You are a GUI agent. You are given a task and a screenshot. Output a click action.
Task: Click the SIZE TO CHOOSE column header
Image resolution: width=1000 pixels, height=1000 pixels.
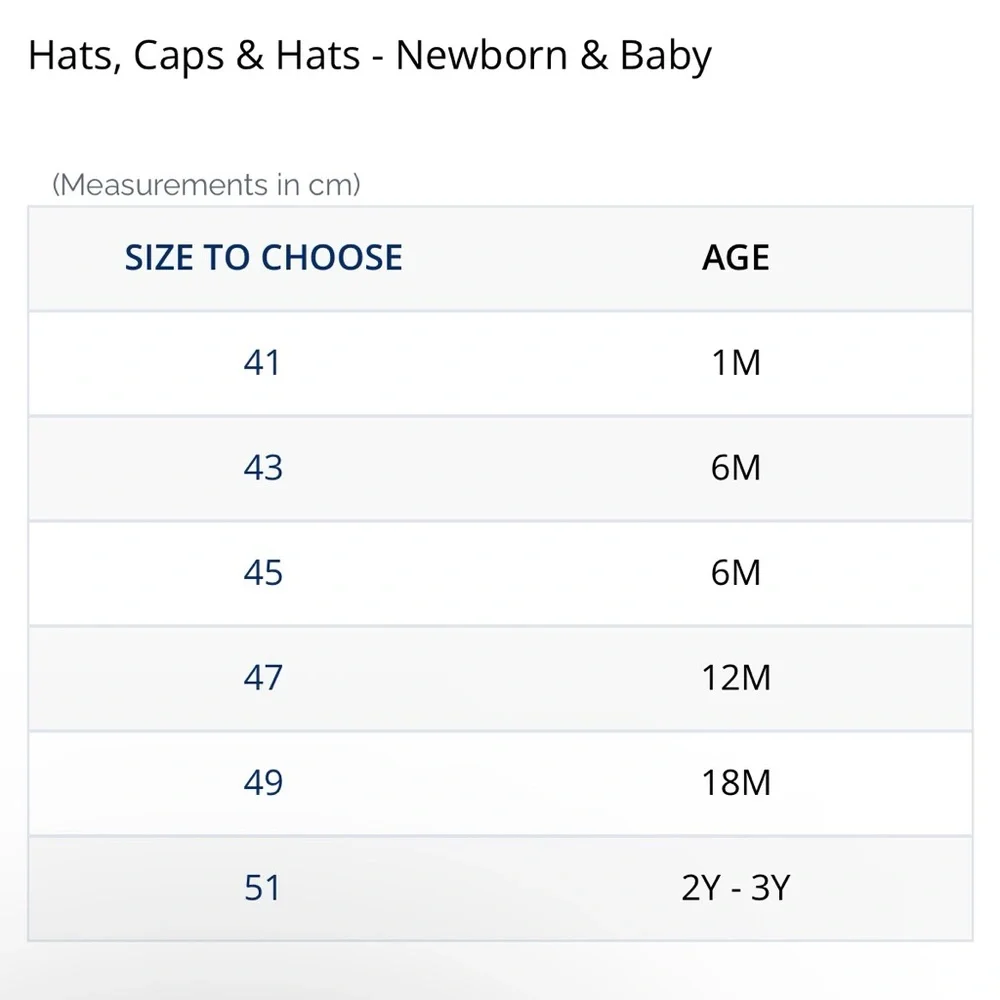click(x=263, y=258)
